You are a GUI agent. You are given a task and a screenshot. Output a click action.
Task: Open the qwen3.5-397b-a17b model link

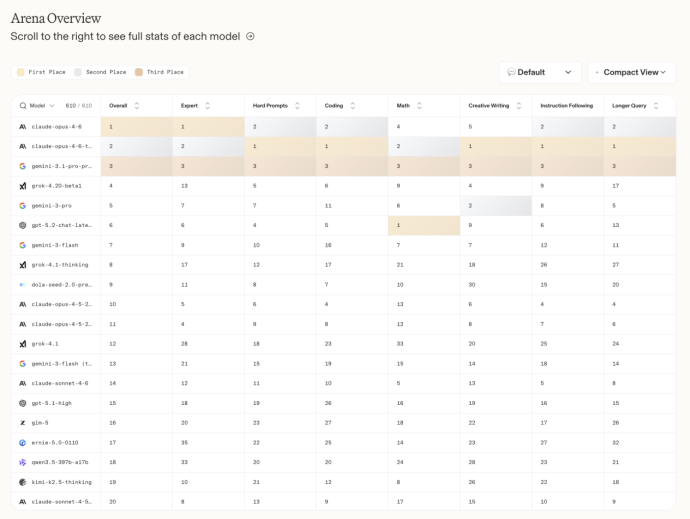tap(61, 462)
